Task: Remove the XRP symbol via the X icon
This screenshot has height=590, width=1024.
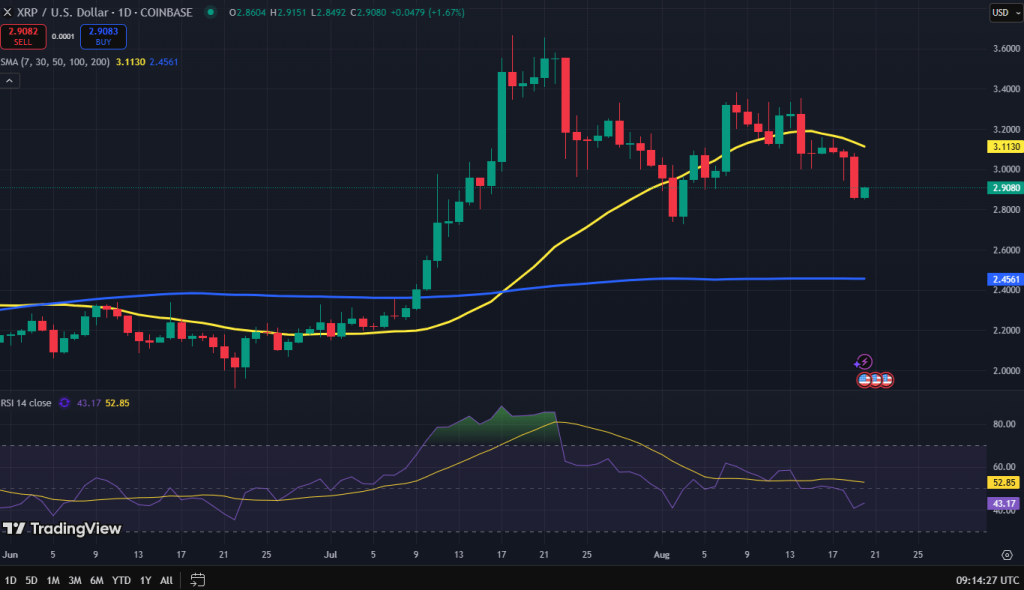Action: (8, 12)
